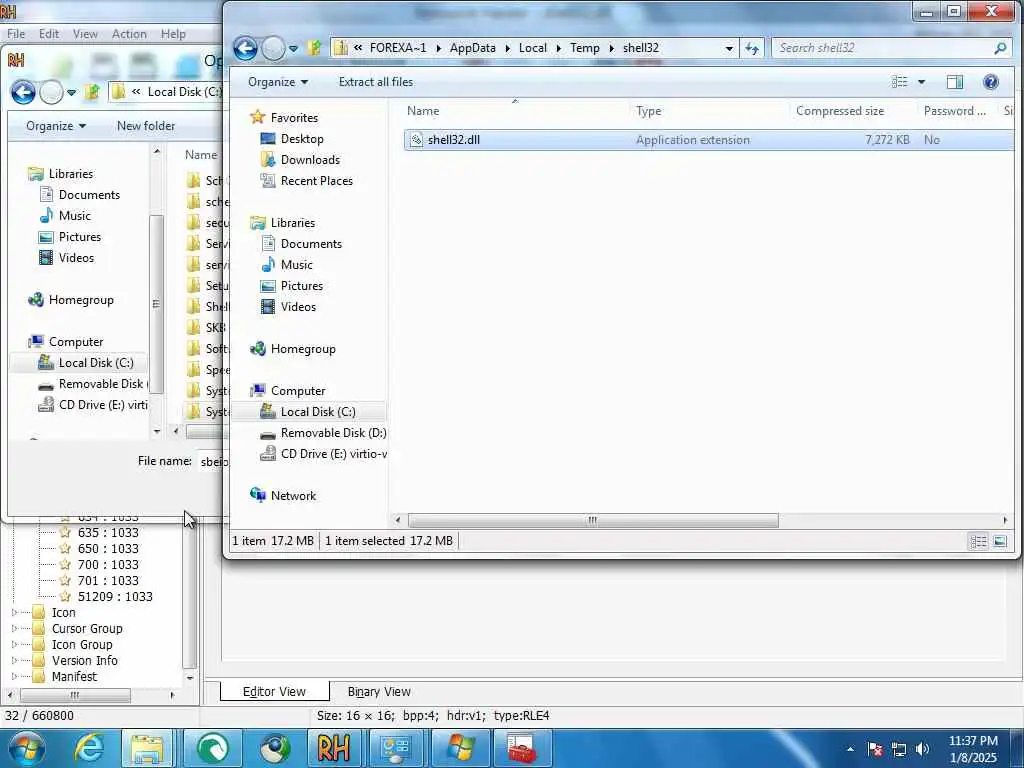Switch to the Editor View tab
1024x768 pixels.
274,692
